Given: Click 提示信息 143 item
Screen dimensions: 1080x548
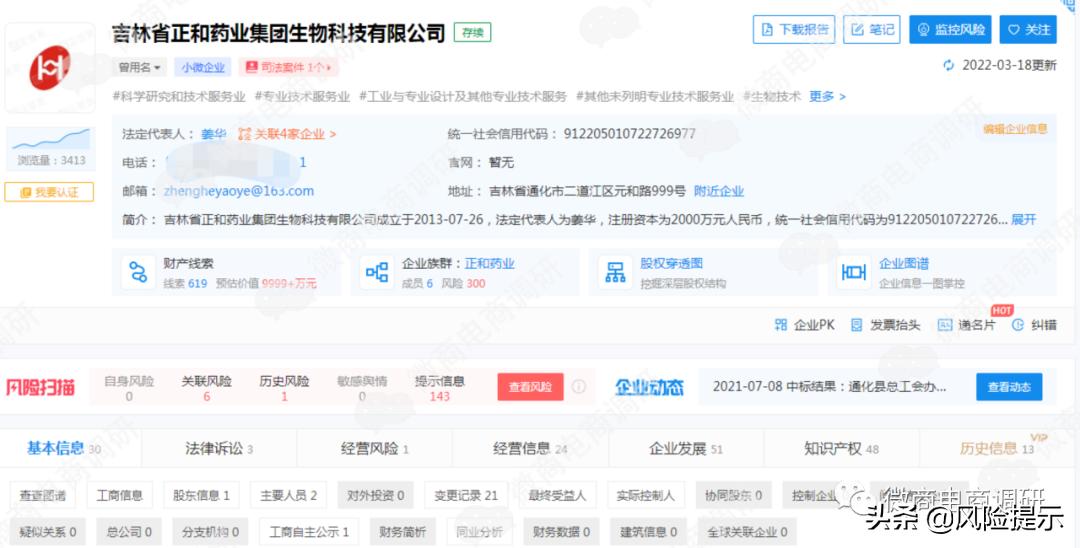Looking at the screenshot, I should click(x=439, y=388).
